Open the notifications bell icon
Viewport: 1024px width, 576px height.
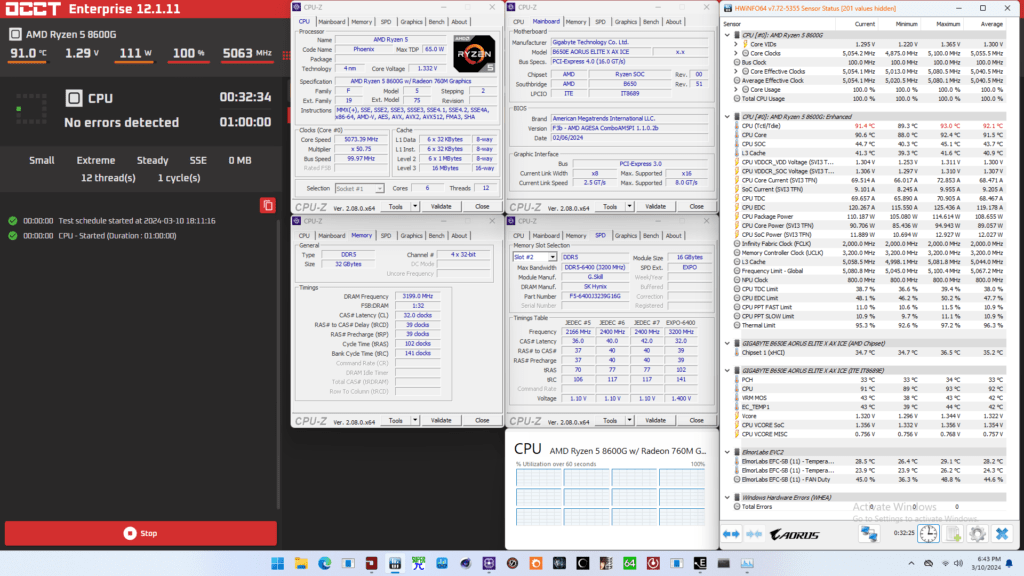click(x=1009, y=563)
